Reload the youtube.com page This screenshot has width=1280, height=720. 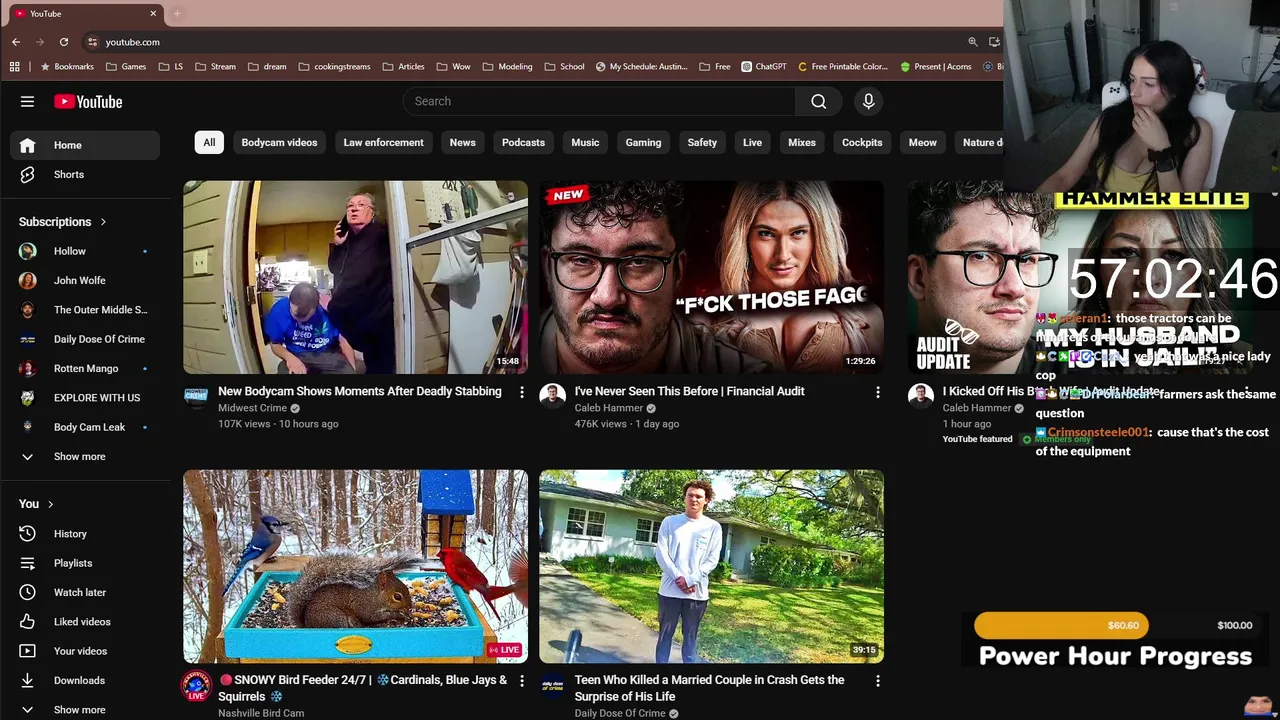point(64,42)
